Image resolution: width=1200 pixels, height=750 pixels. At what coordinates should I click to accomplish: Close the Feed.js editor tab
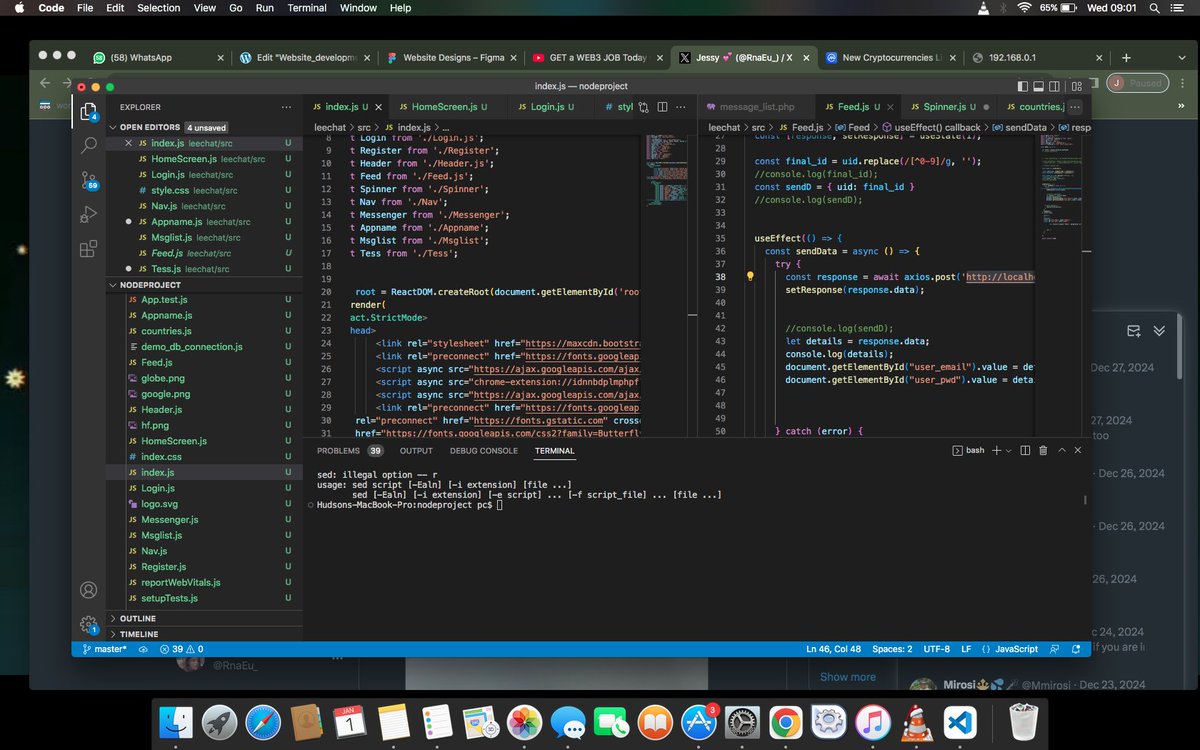tap(888, 106)
